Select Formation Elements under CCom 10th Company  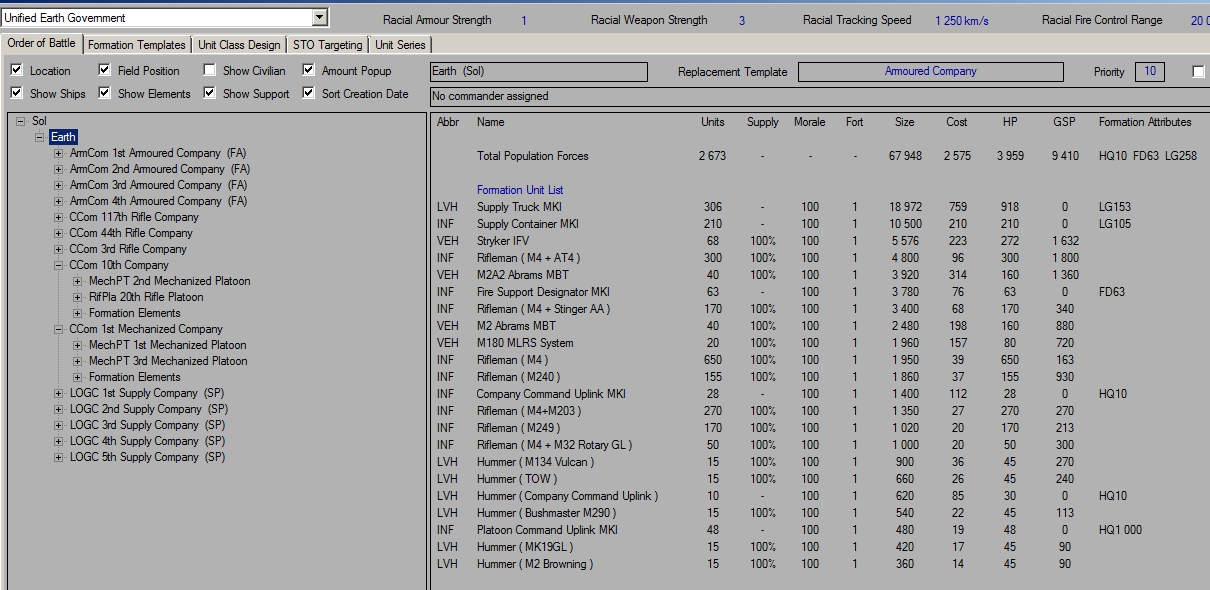click(135, 313)
